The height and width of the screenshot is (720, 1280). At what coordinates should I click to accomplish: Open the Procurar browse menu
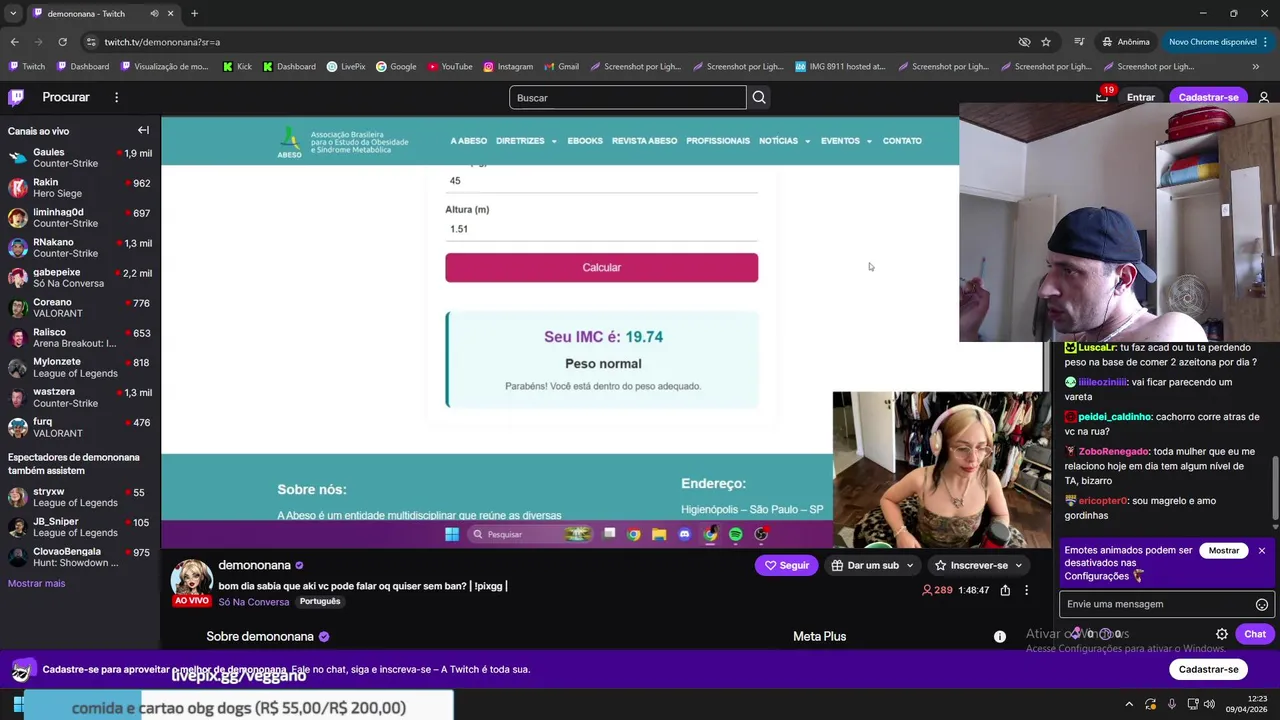pos(66,97)
